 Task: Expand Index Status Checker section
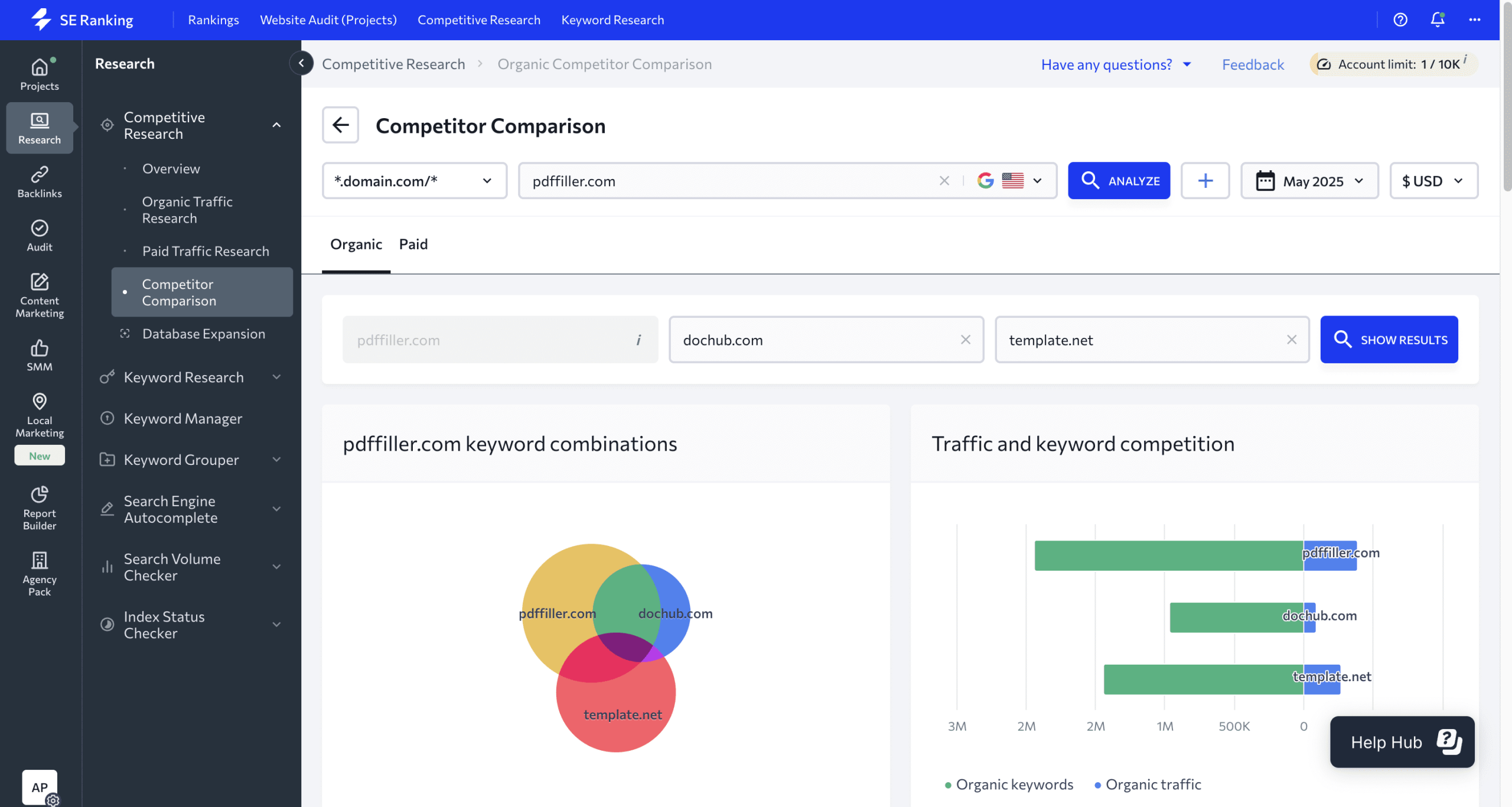pyautogui.click(x=276, y=625)
